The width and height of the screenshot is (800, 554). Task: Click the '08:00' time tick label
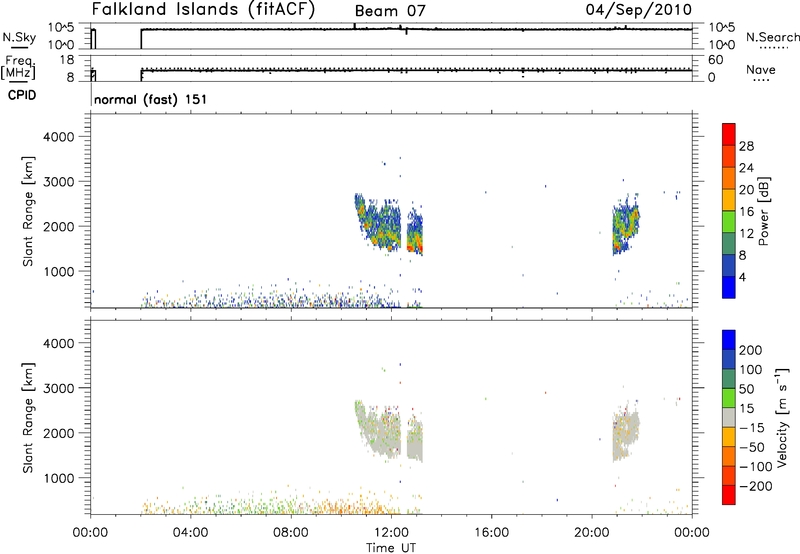point(290,533)
